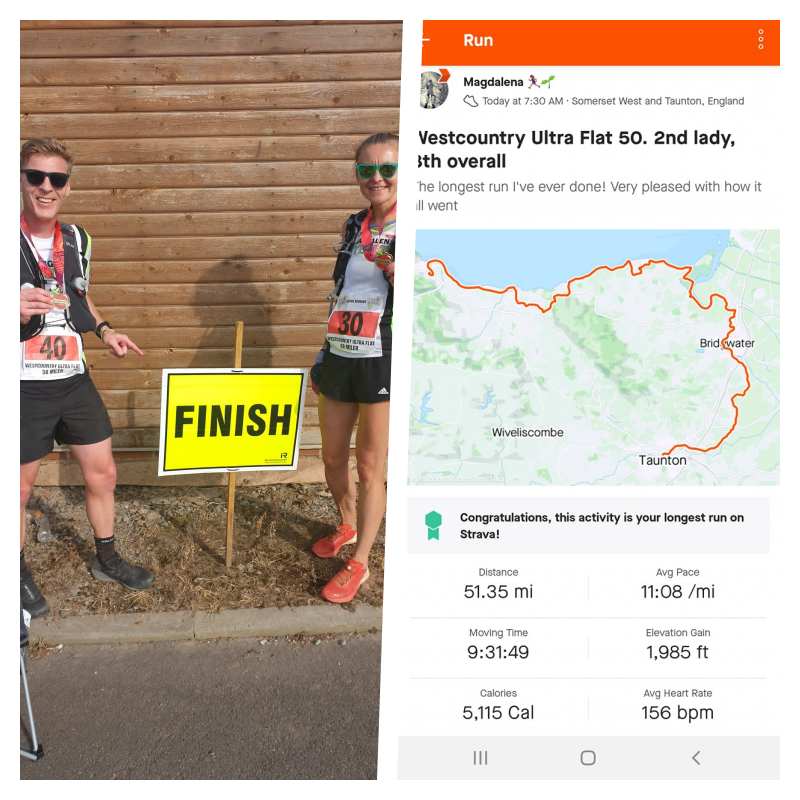Tap the green longest-run achievement badge
800x800 pixels.
click(x=433, y=525)
